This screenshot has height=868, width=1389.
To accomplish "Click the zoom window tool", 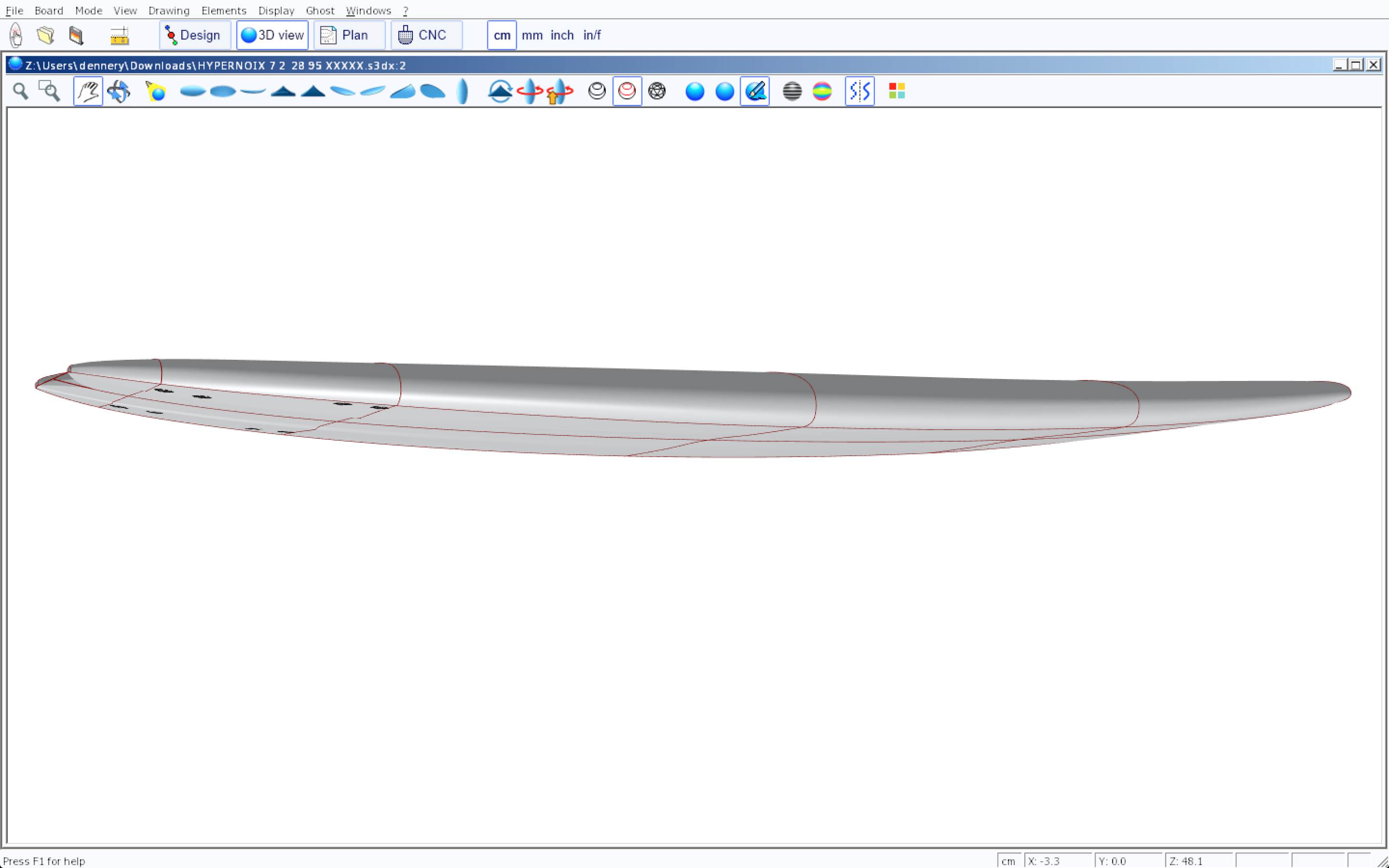I will pos(49,91).
